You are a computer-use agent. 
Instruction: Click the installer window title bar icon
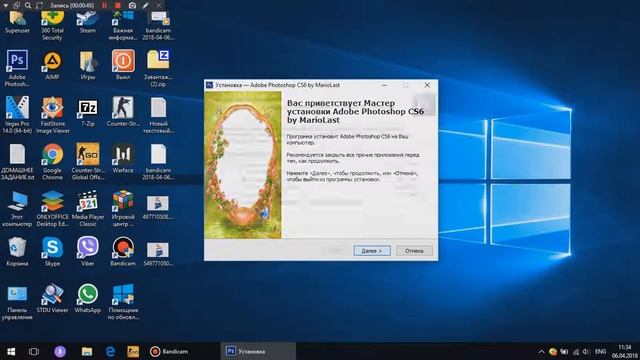209,85
